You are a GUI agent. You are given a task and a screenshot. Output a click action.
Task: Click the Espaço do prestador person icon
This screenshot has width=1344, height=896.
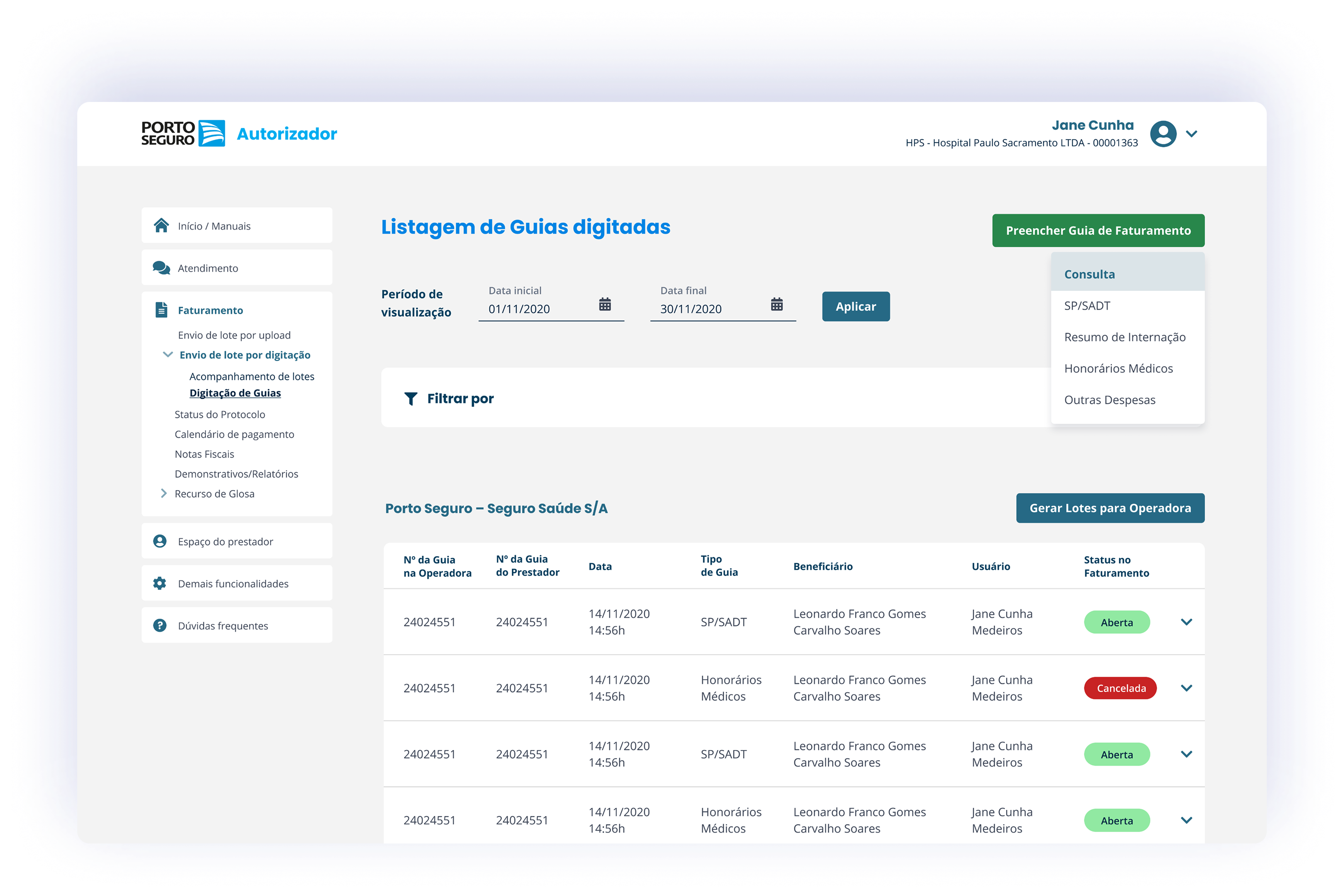[160, 541]
